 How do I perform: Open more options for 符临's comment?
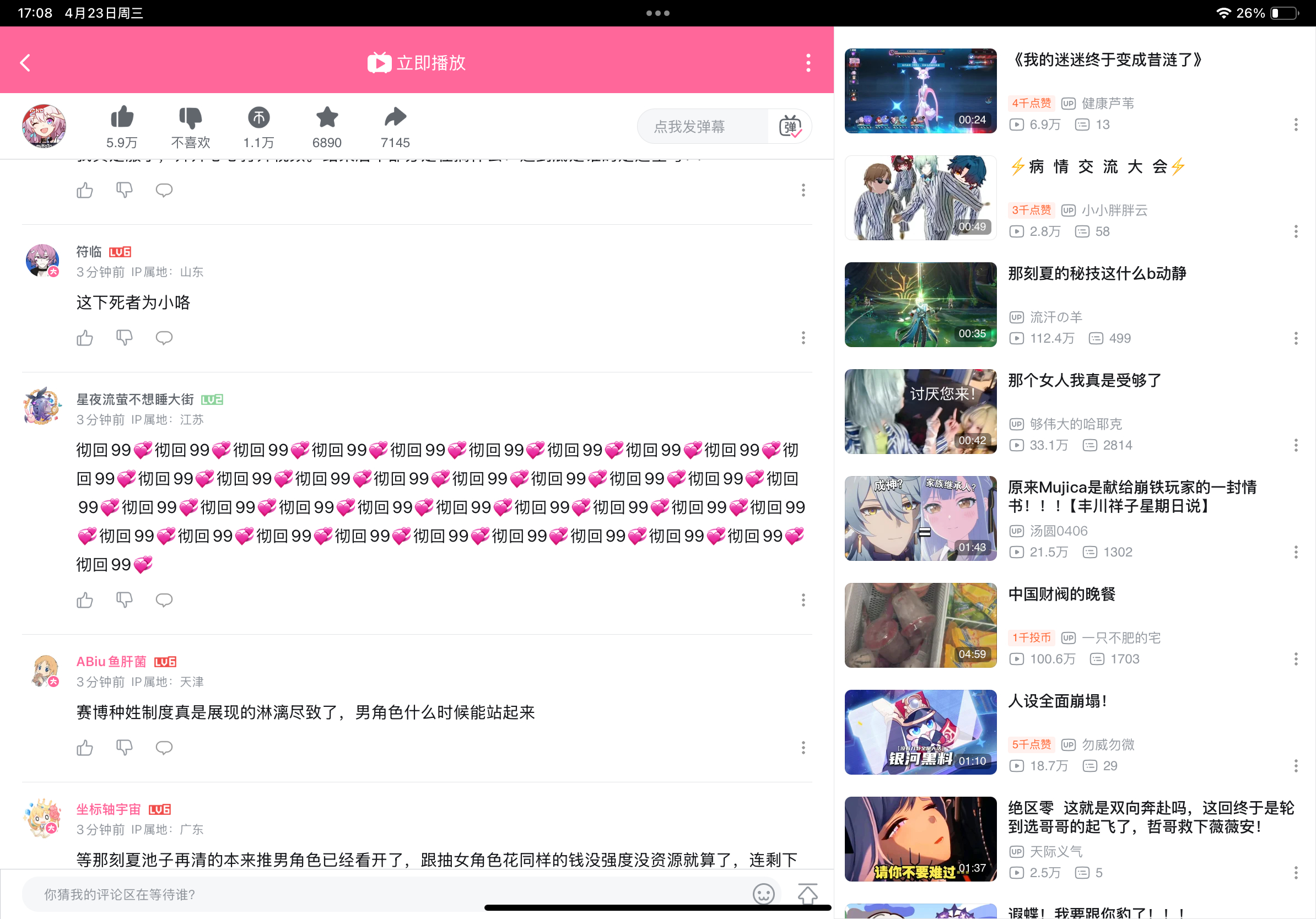803,338
